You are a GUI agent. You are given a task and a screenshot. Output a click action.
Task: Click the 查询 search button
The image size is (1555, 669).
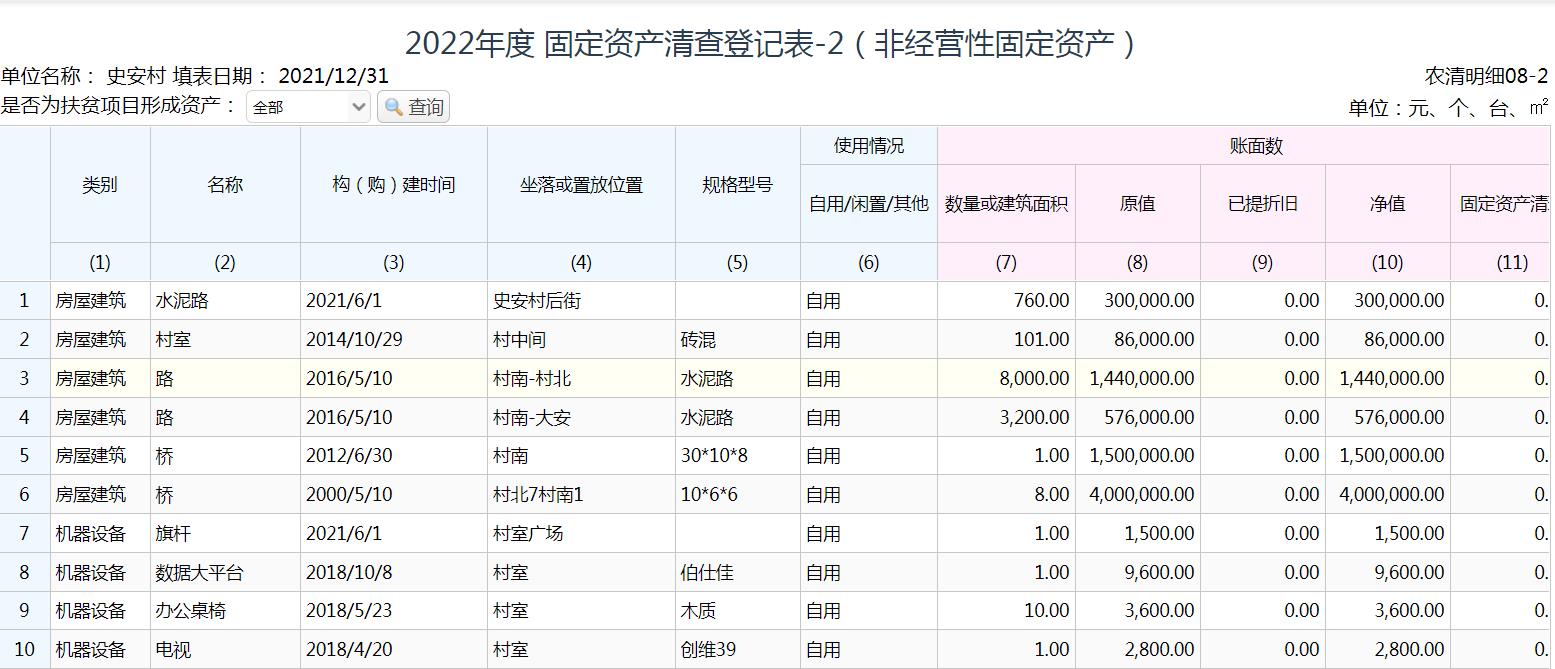click(x=413, y=107)
